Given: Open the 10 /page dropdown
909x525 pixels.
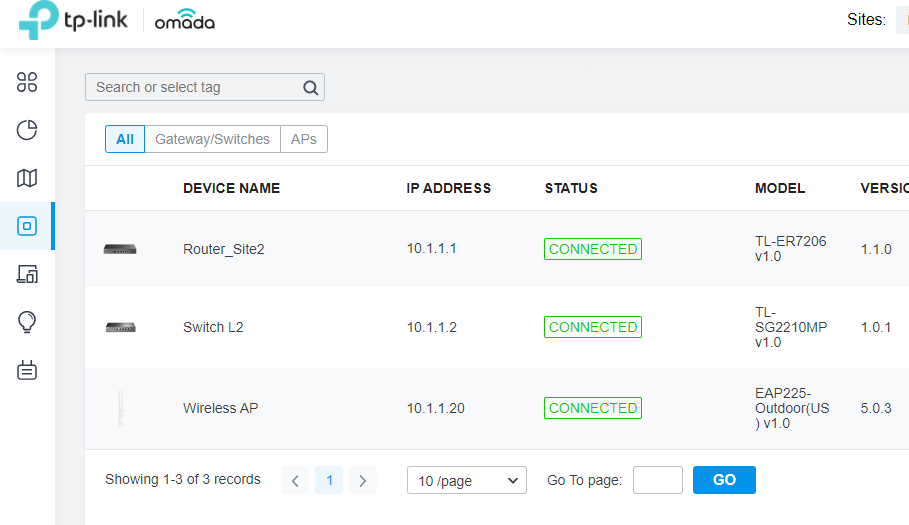Looking at the screenshot, I should [467, 480].
